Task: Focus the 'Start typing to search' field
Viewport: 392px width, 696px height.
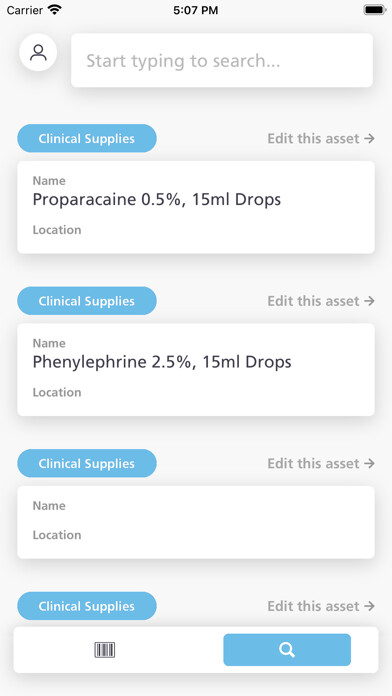Action: 222,60
